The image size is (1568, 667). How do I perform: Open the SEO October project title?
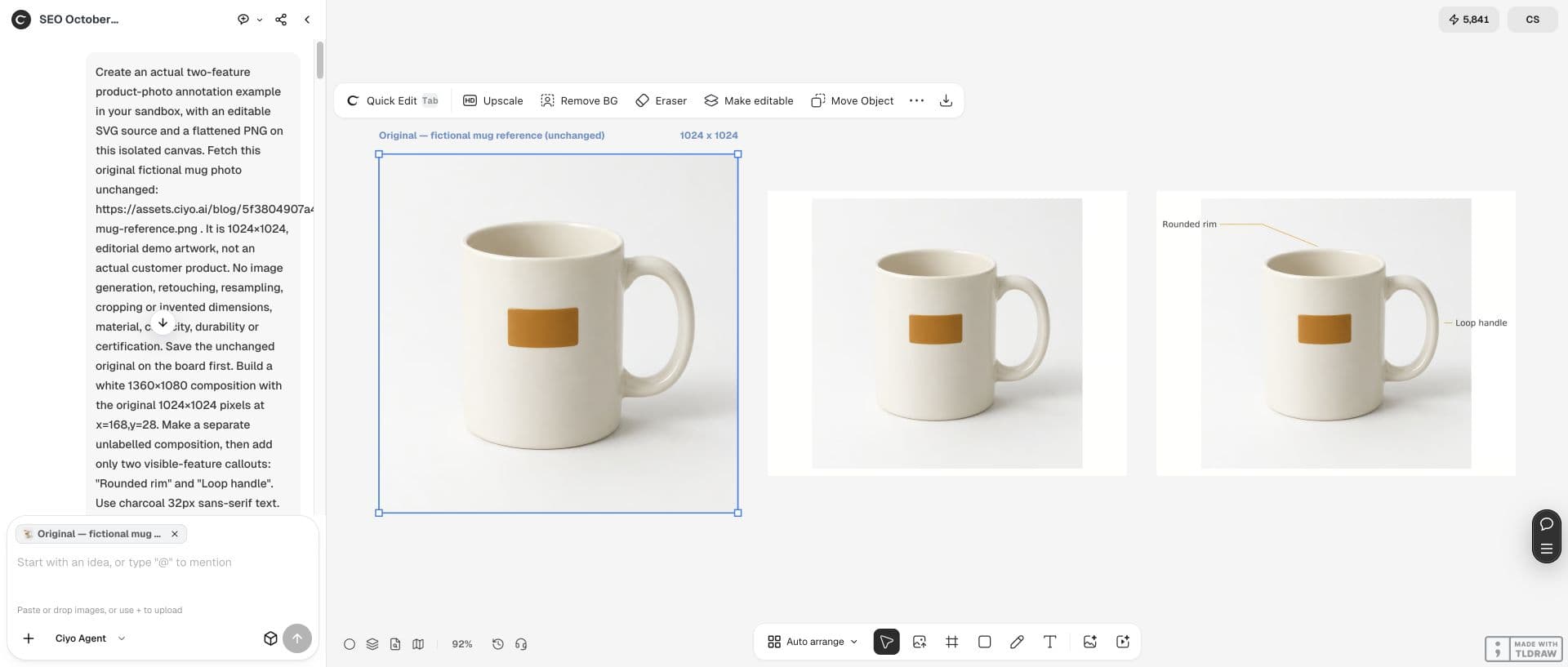[78, 20]
